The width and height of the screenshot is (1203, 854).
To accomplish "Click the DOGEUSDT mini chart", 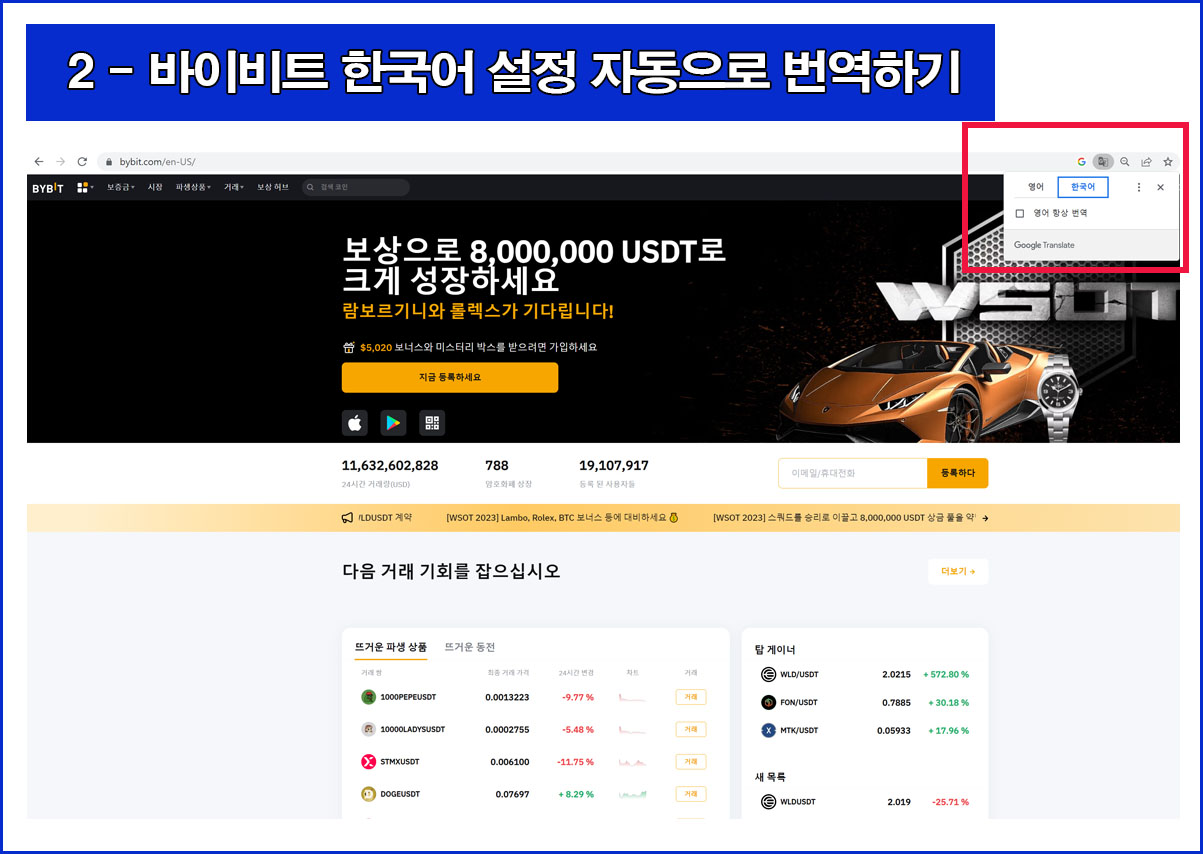I will pos(632,794).
